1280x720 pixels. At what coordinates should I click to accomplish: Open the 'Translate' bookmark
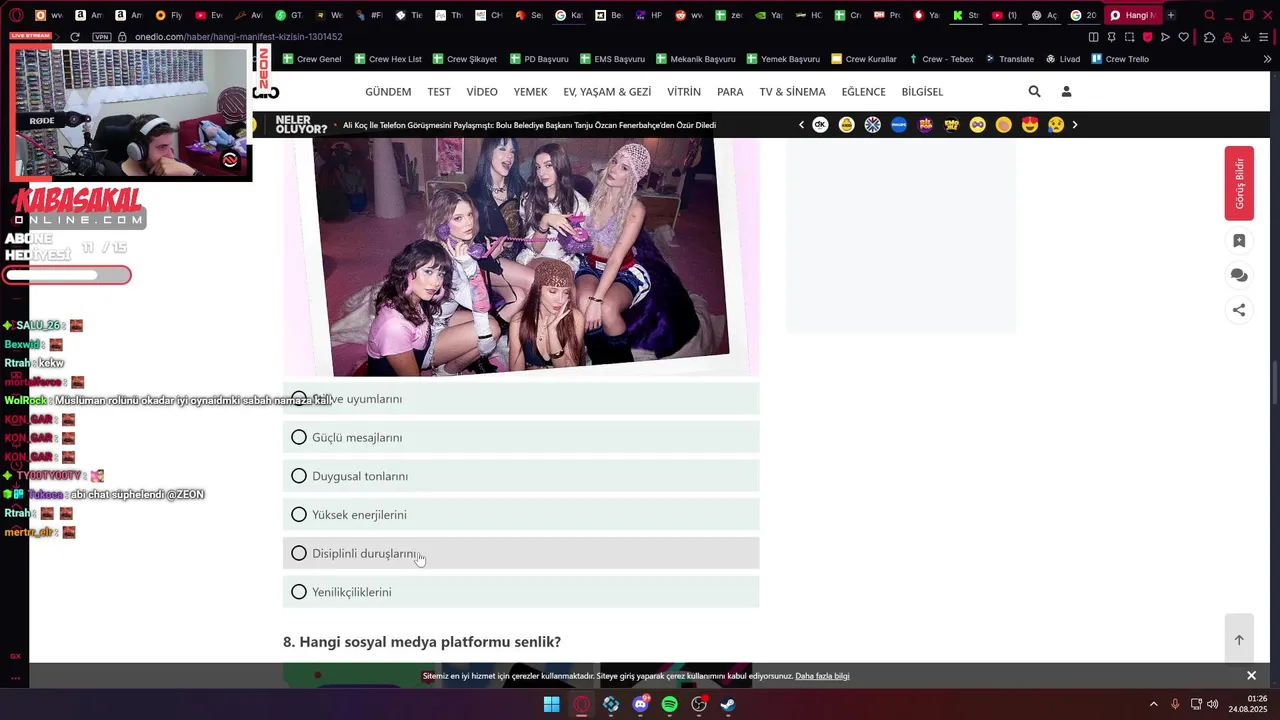[x=1010, y=59]
